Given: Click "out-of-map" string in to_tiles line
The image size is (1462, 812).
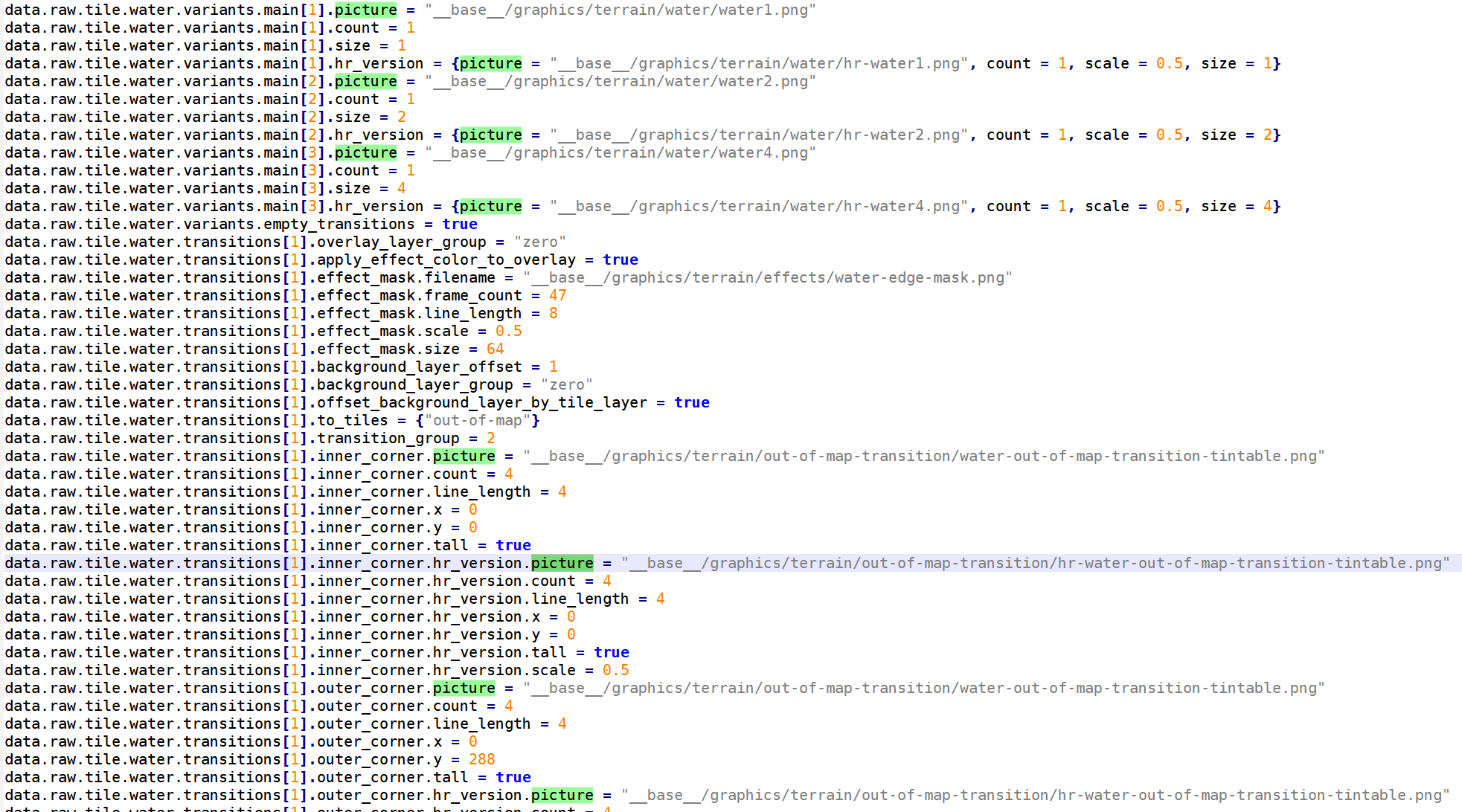Looking at the screenshot, I should 478,420.
